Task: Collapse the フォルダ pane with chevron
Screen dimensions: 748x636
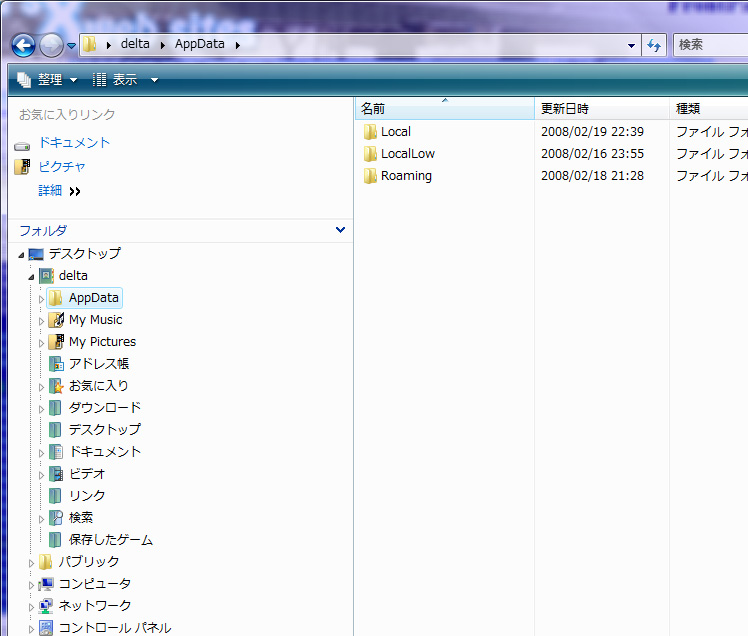Action: pyautogui.click(x=340, y=230)
